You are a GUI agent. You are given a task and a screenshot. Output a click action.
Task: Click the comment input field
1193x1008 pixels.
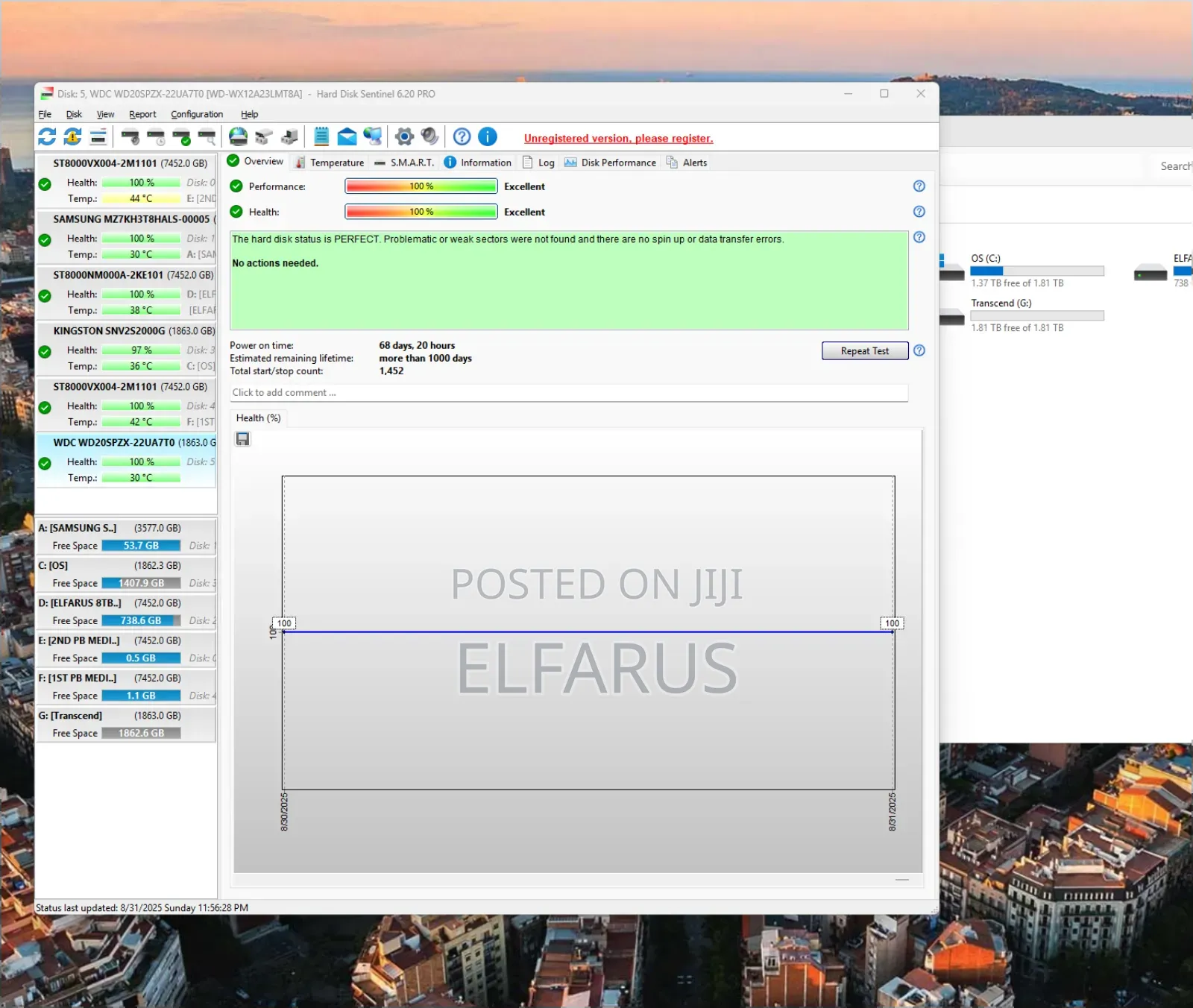tap(568, 393)
